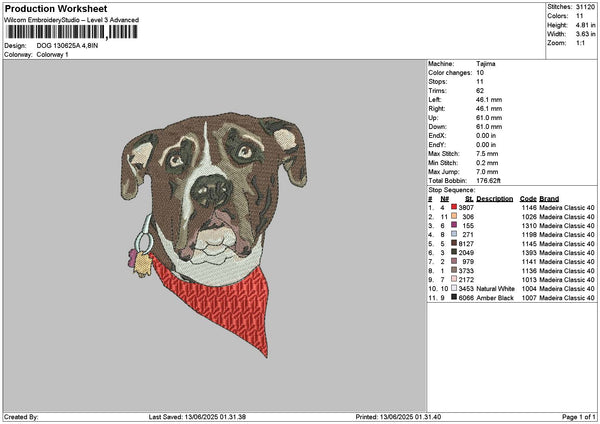Image resolution: width=600 pixels, height=424 pixels.
Task: Click the EndY value '0.00 in'
Action: point(486,145)
